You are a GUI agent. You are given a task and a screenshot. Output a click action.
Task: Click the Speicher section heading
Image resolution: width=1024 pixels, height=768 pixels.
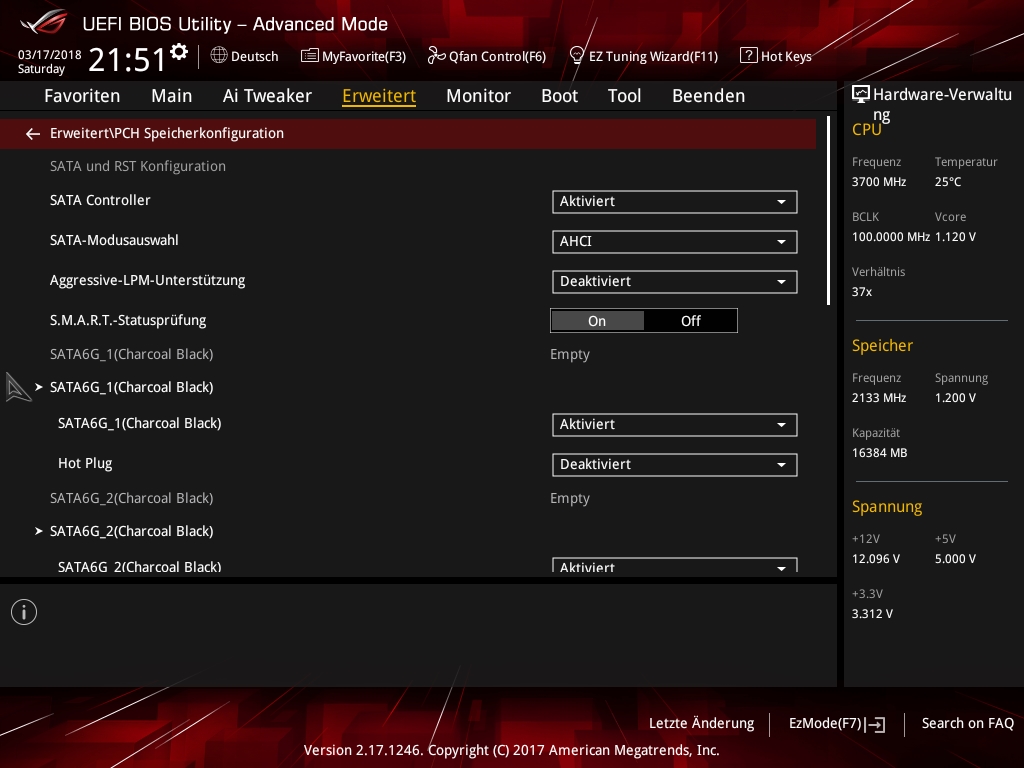(882, 345)
